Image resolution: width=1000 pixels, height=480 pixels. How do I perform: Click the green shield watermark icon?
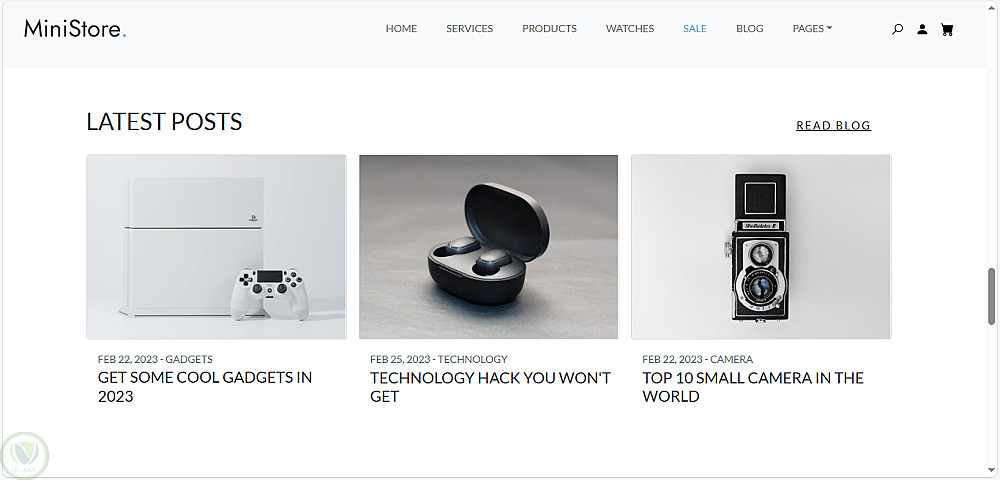point(25,455)
